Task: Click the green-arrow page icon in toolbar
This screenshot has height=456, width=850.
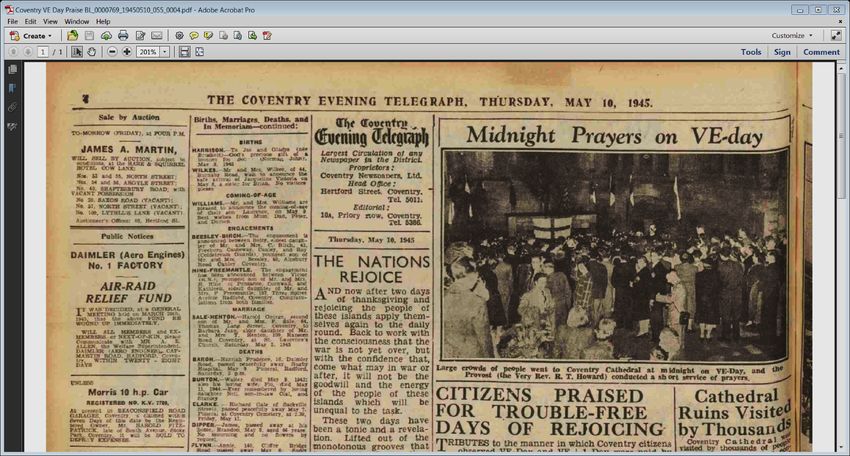Action: tap(253, 36)
